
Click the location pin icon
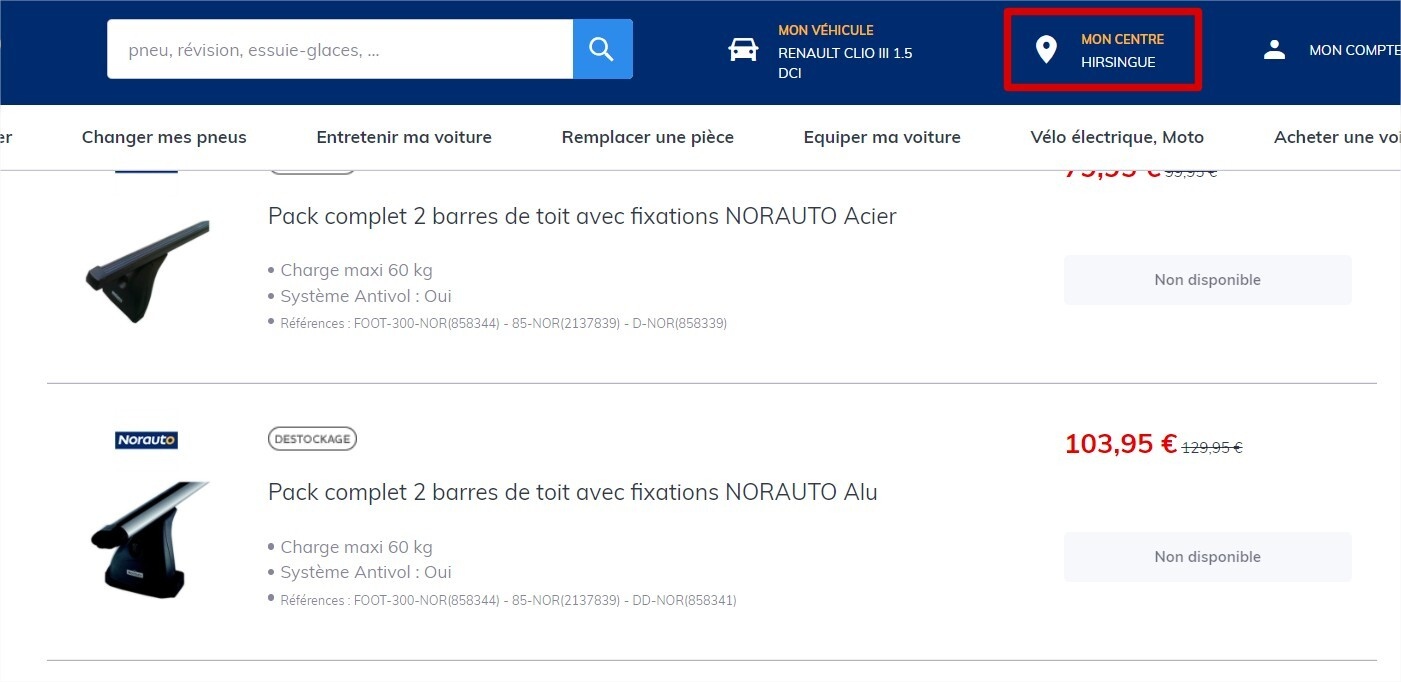pyautogui.click(x=1046, y=50)
